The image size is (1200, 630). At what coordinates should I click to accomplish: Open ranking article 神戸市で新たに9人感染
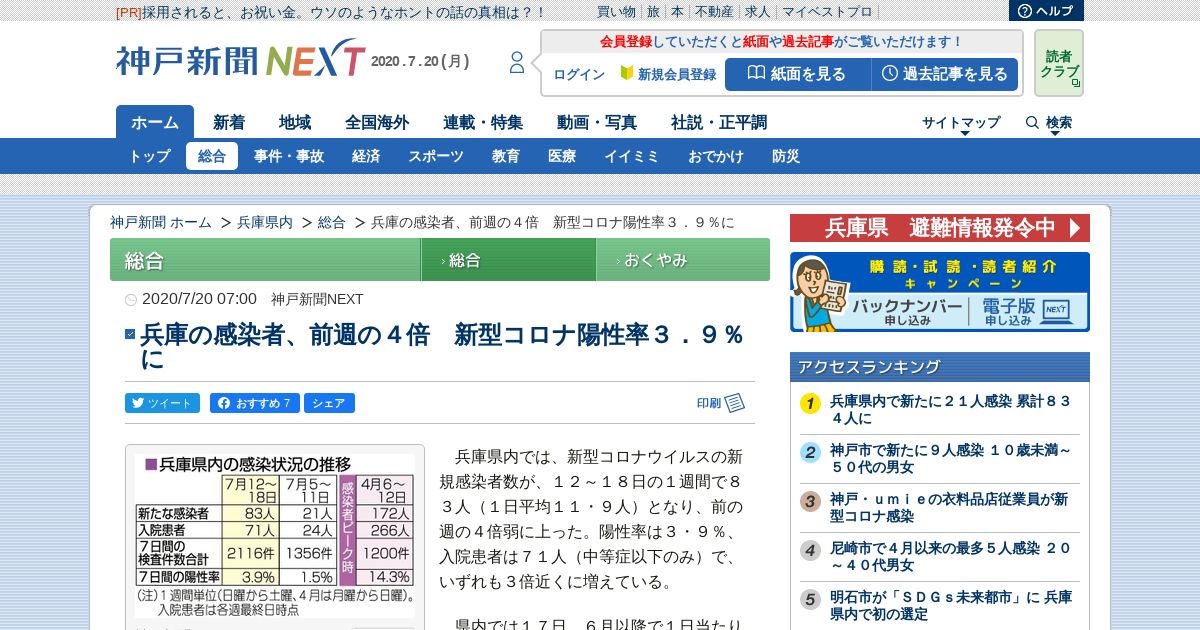[950, 458]
